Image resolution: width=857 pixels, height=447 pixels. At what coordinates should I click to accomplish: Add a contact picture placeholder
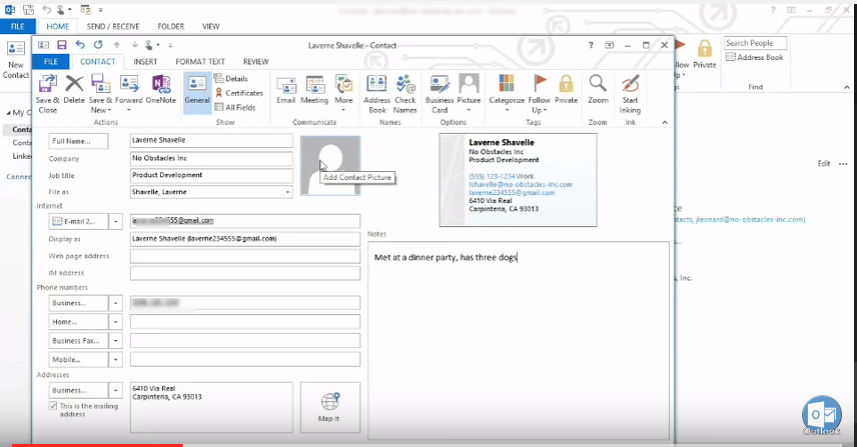tap(330, 166)
